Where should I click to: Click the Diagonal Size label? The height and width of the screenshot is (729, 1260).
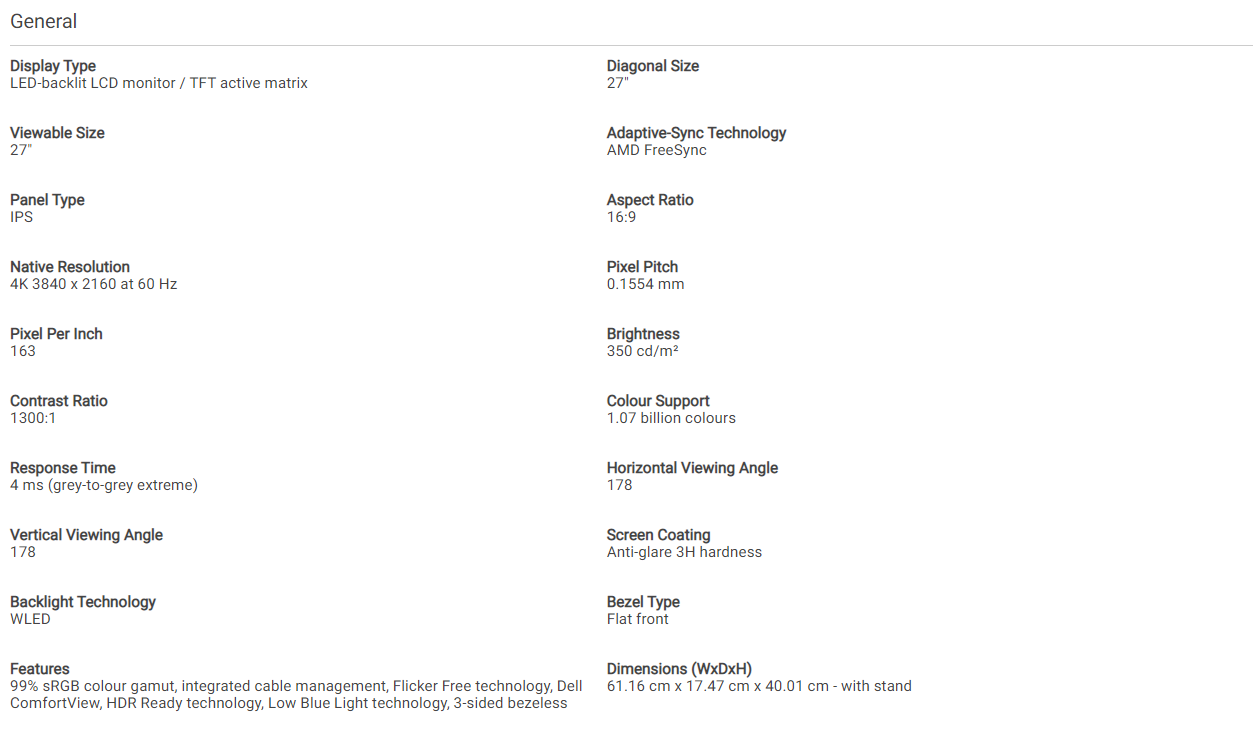click(x=653, y=66)
